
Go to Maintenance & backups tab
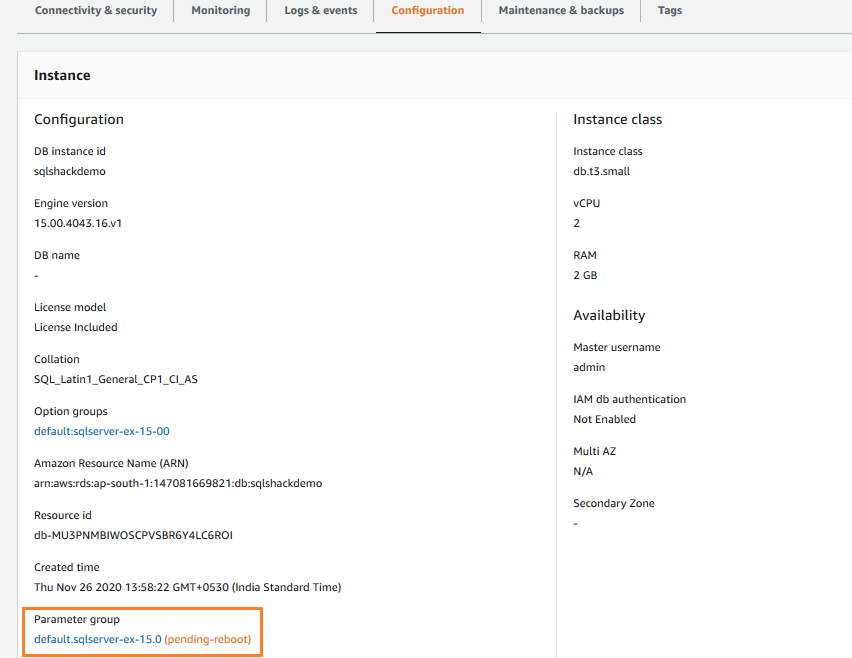(561, 11)
